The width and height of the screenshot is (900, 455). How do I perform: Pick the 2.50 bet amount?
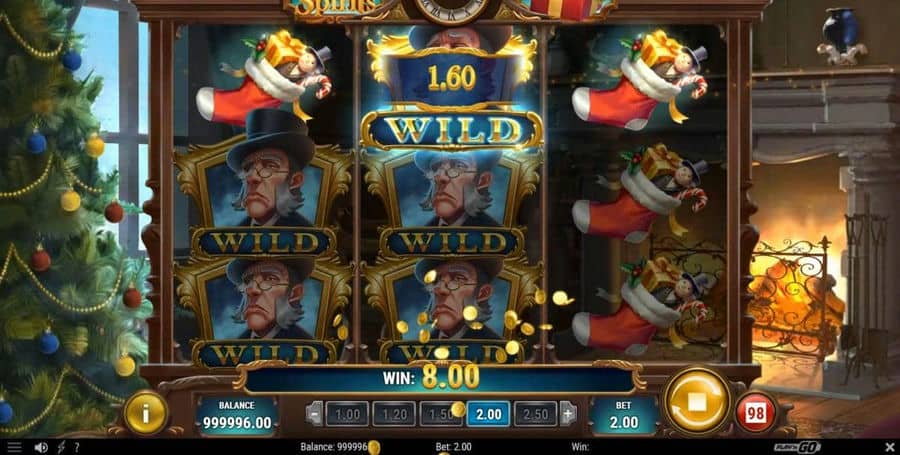point(535,414)
